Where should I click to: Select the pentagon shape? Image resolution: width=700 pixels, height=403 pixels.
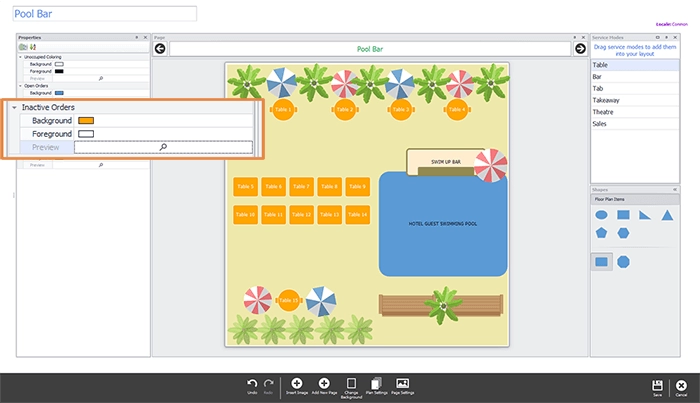601,233
